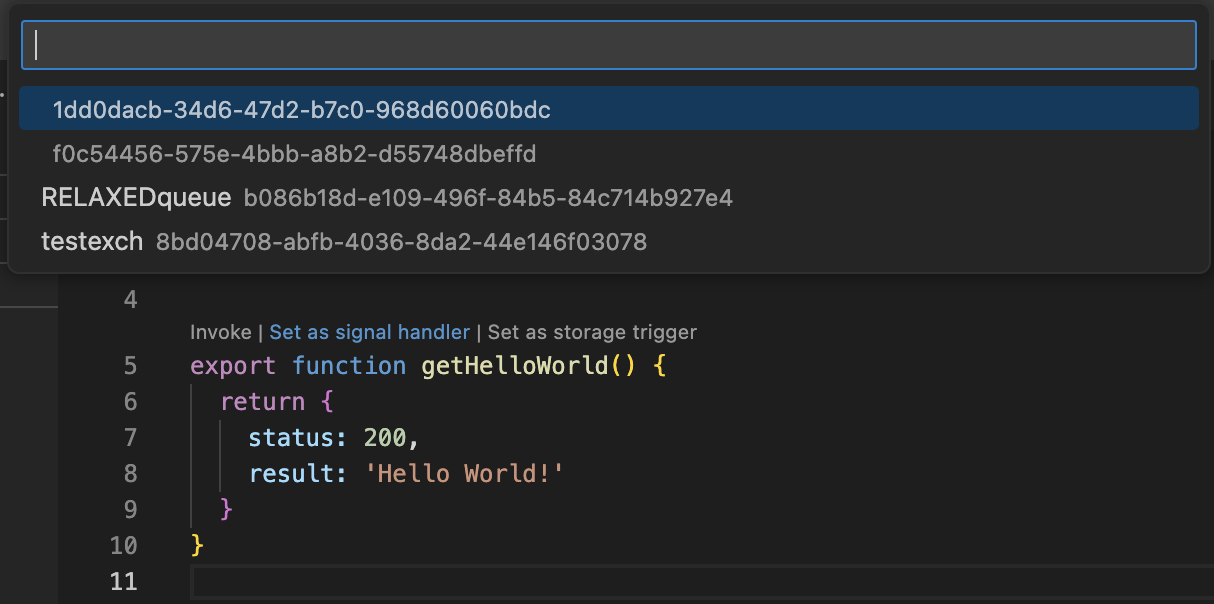Click empty line 11 in the editor

tap(400, 582)
